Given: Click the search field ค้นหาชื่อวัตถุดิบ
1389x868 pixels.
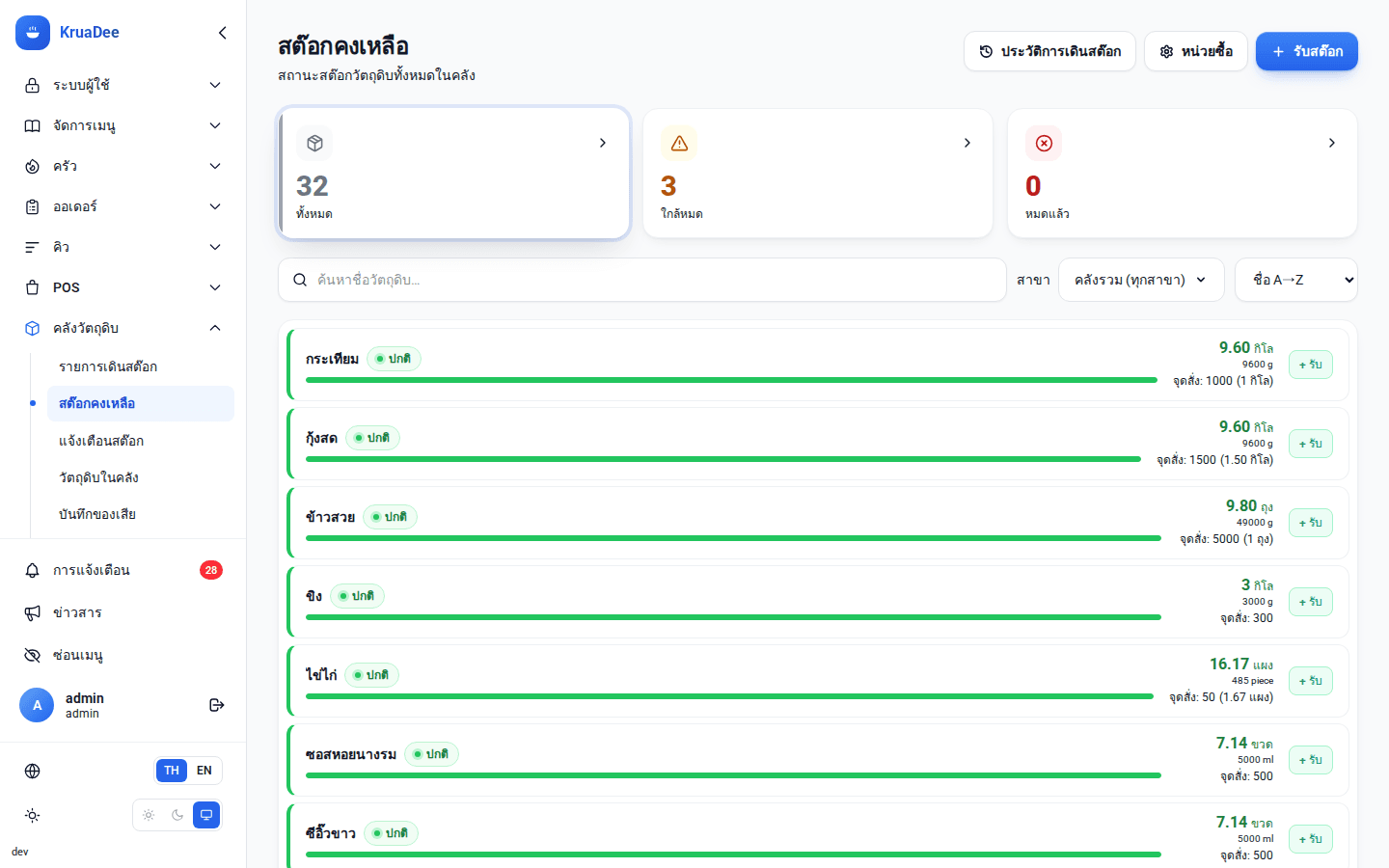Looking at the screenshot, I should coord(642,280).
